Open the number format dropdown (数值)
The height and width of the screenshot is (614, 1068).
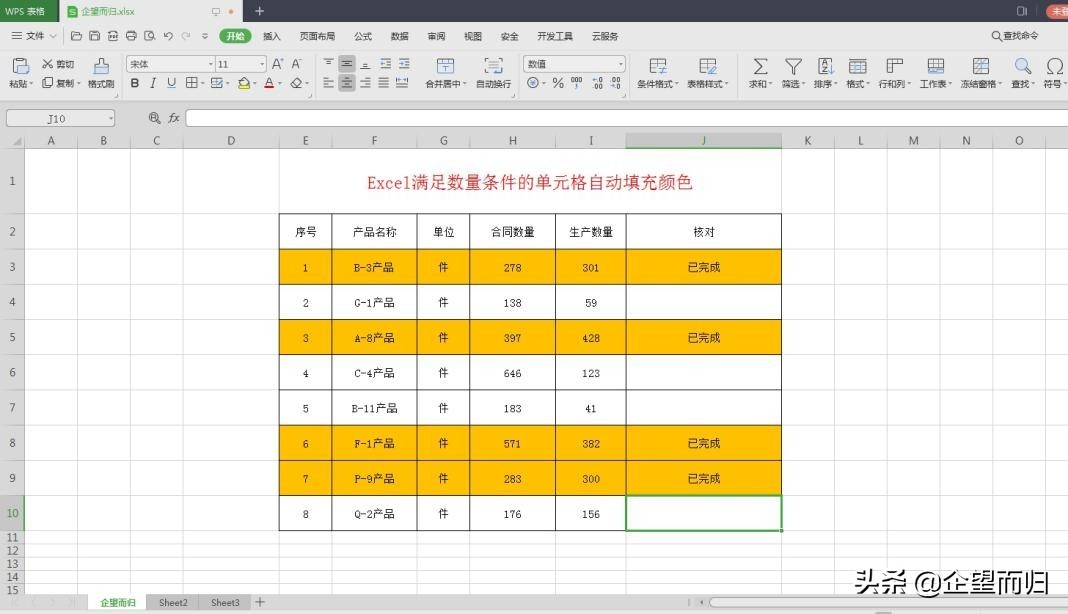[621, 64]
